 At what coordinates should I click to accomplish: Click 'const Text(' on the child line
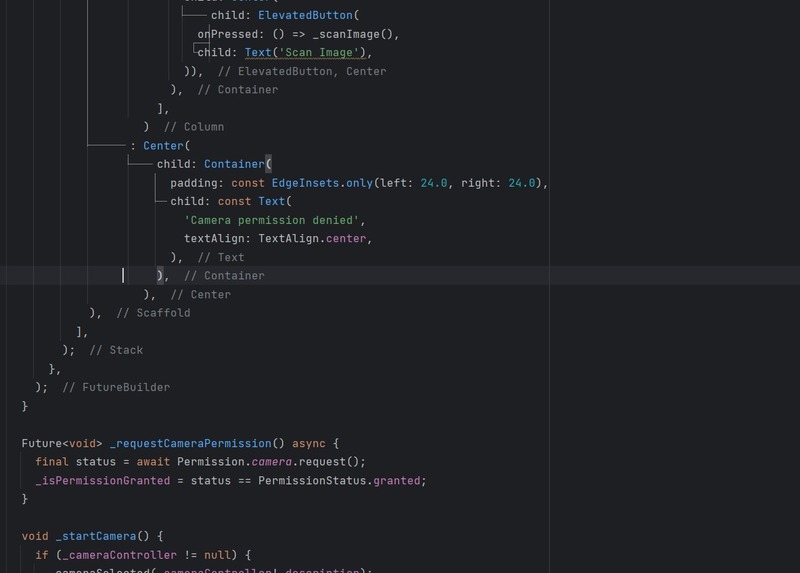coord(255,202)
